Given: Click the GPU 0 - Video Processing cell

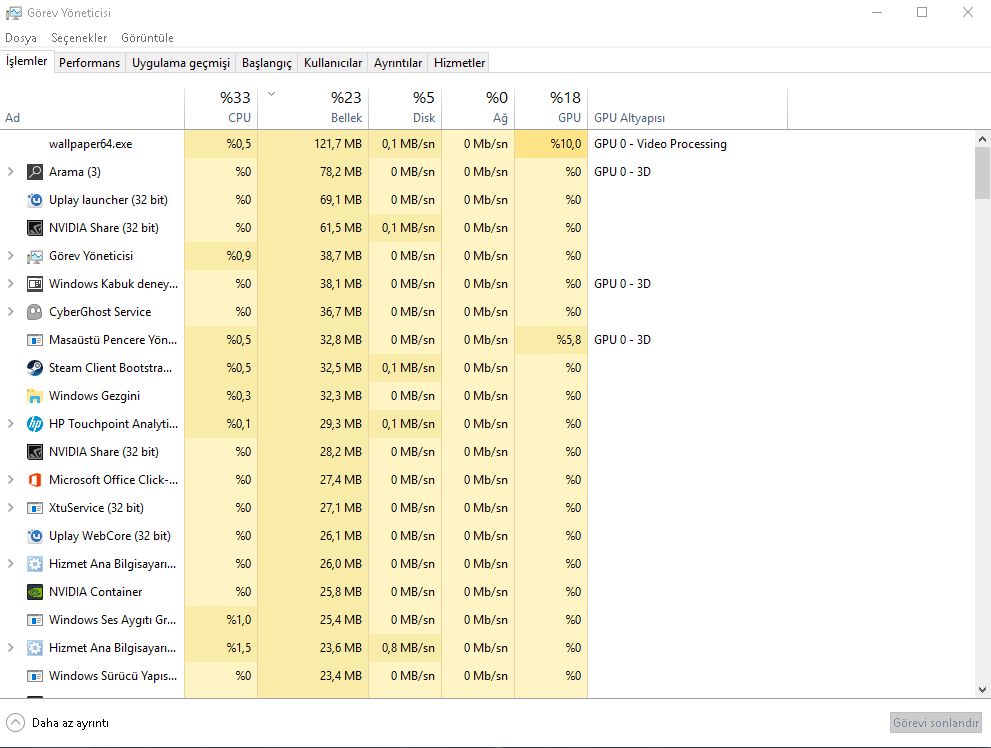Looking at the screenshot, I should click(x=660, y=144).
